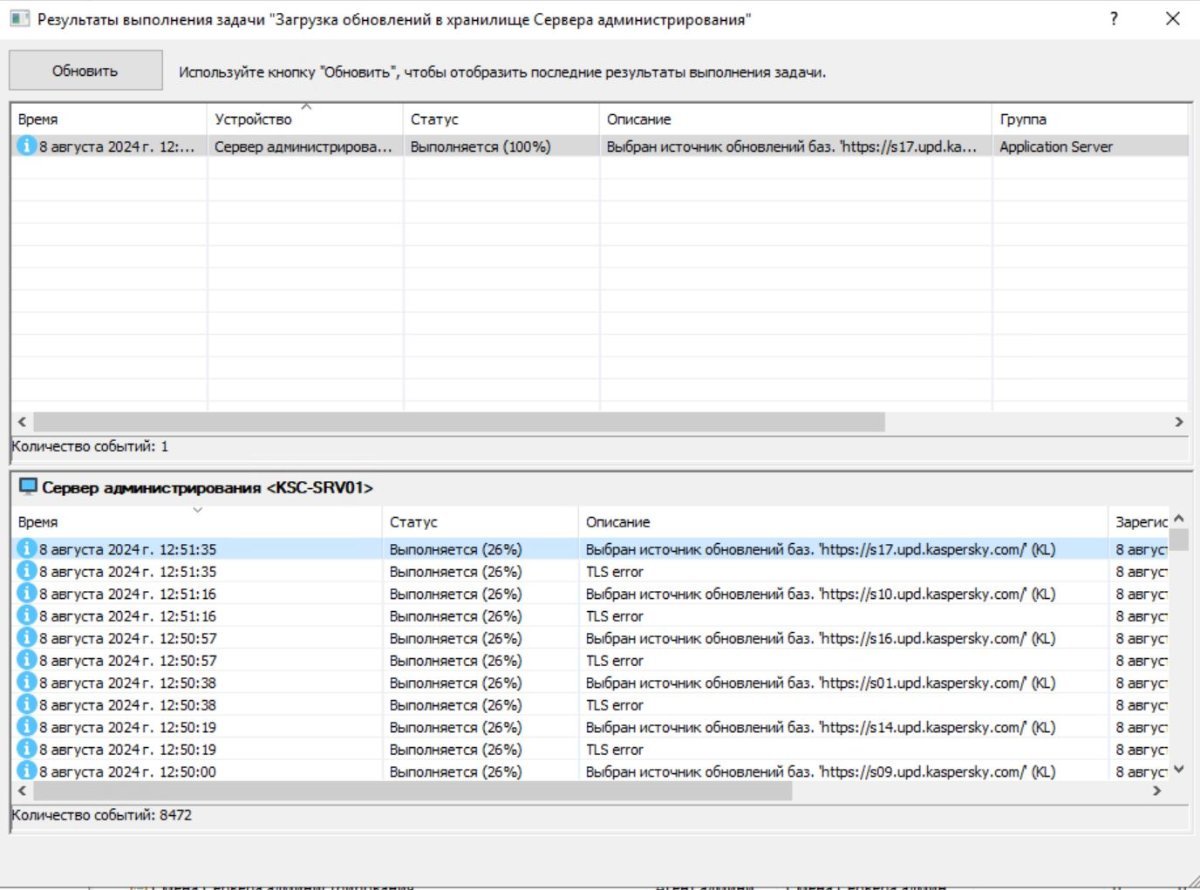Click right arrow of lower horizontal scrollbar
The image size is (1200, 890).
[x=1158, y=791]
